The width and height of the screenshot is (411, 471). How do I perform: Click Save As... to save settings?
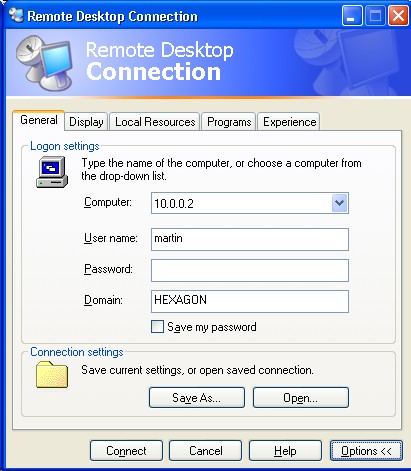pos(197,398)
